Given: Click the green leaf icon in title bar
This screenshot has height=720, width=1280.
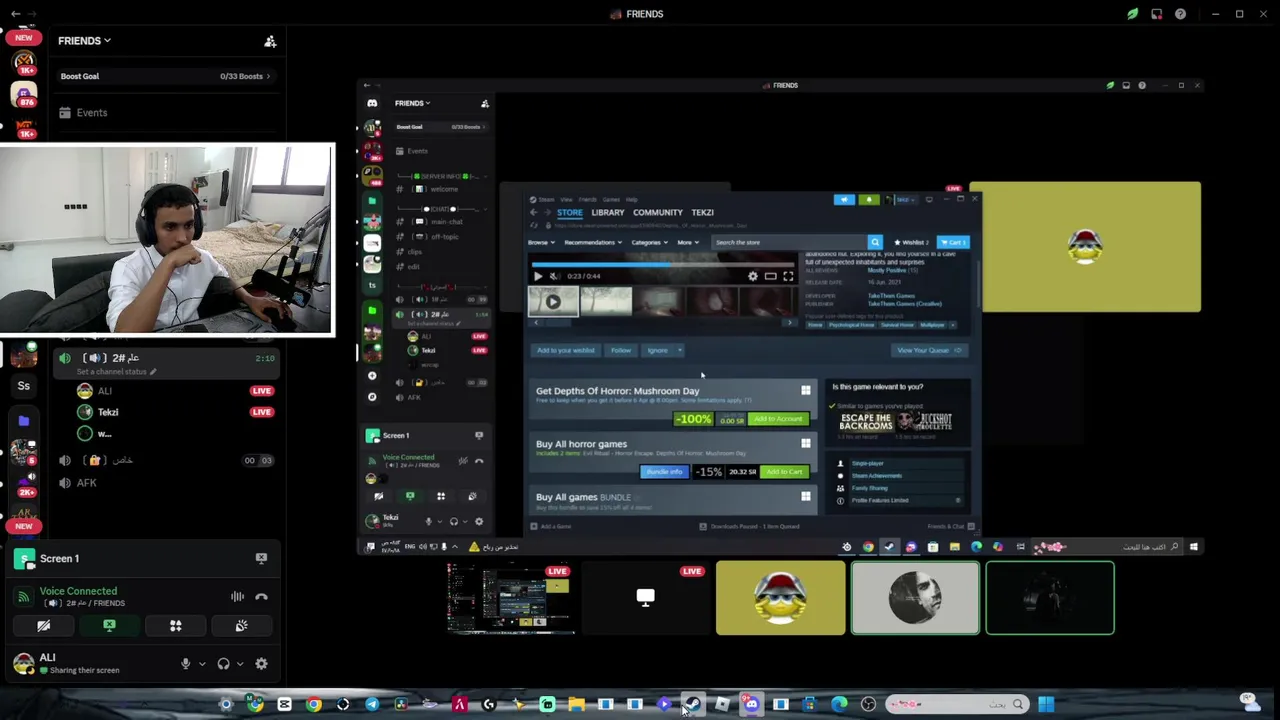Looking at the screenshot, I should click(1132, 14).
